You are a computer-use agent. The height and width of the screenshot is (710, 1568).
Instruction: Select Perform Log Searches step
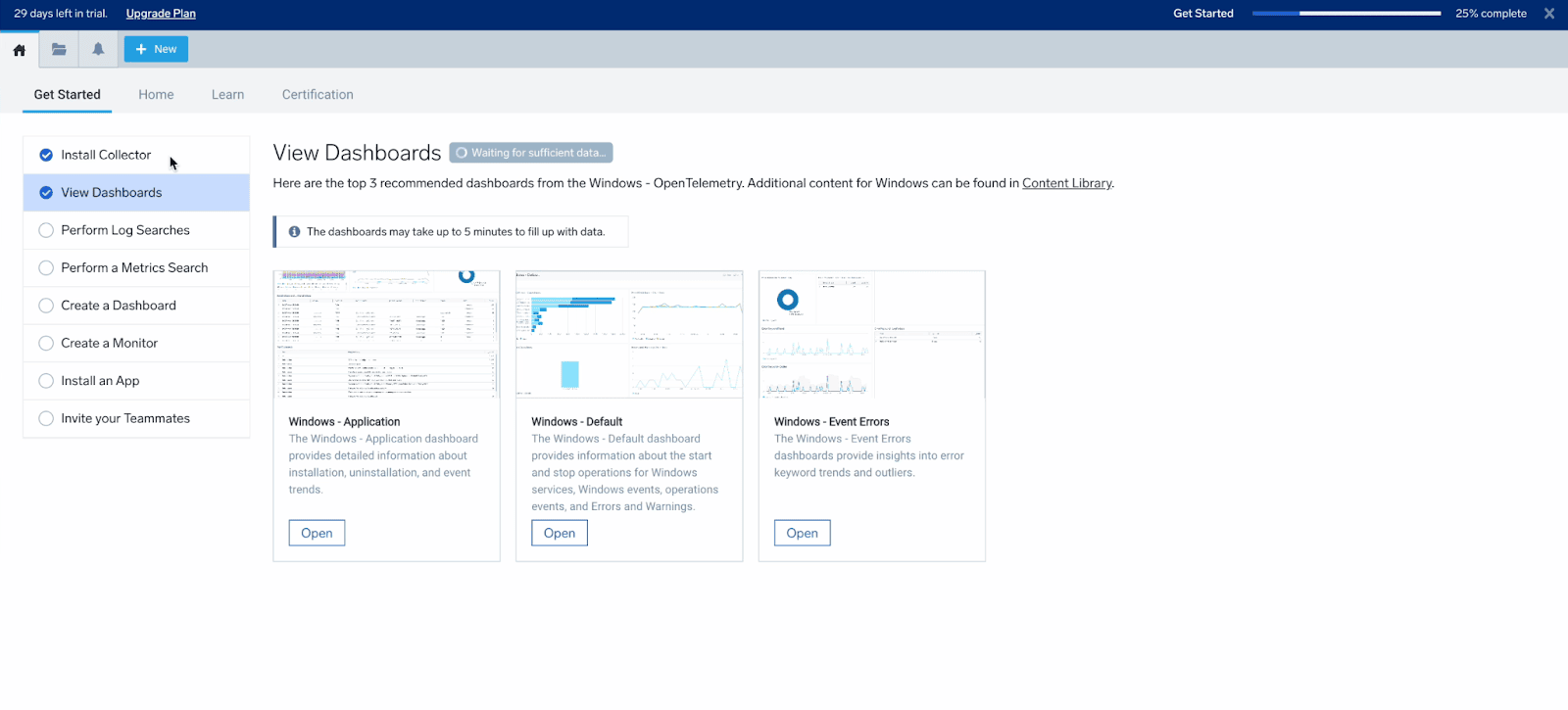click(136, 230)
